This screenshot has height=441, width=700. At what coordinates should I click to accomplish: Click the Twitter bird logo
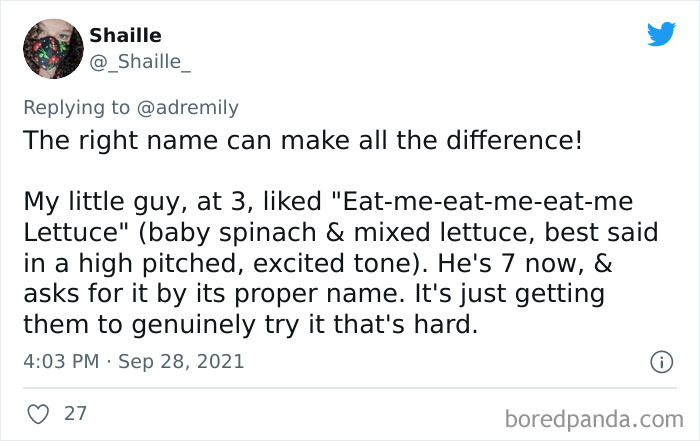point(660,34)
